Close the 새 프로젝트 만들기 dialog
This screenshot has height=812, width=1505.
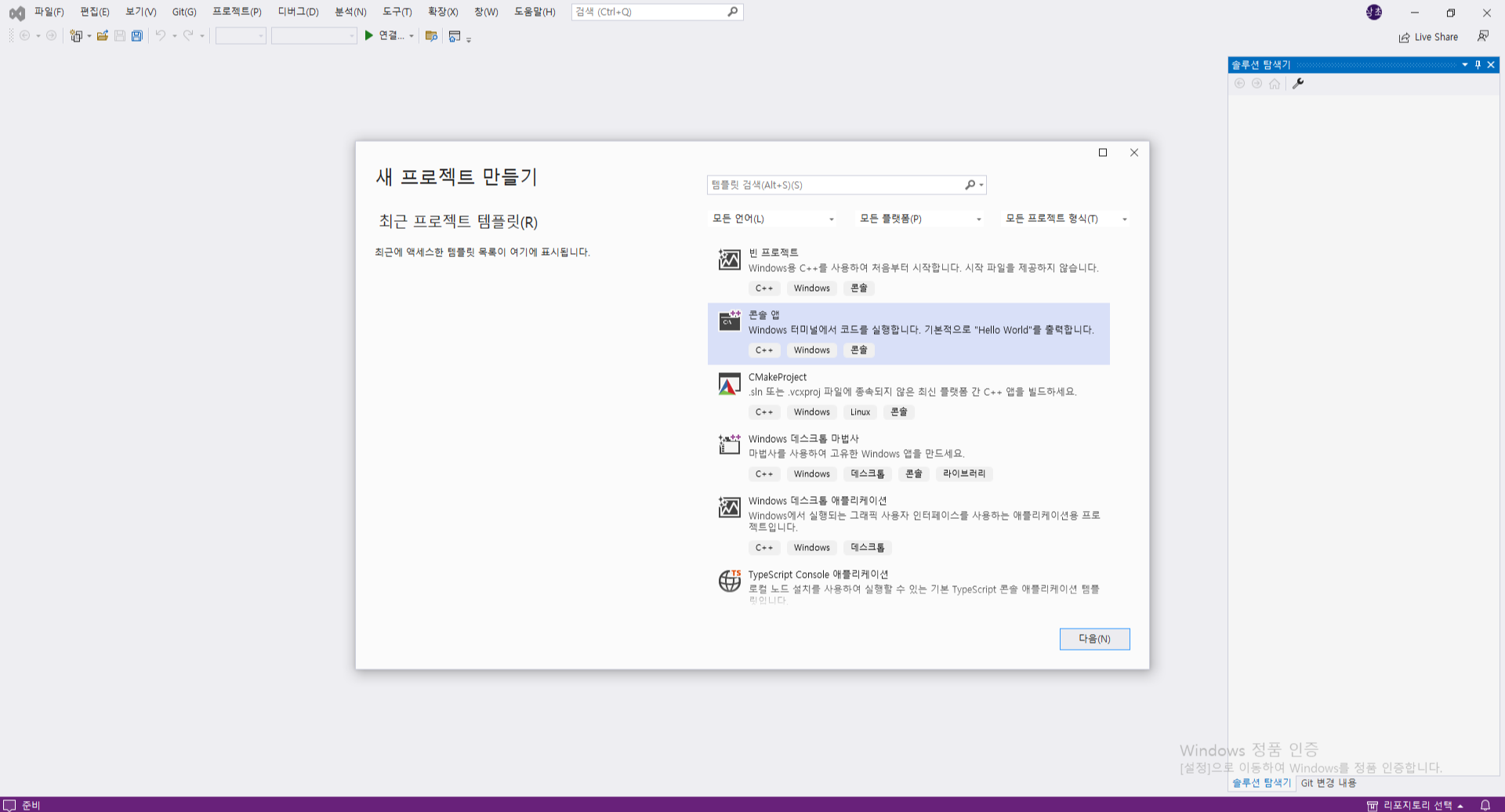coord(1133,153)
